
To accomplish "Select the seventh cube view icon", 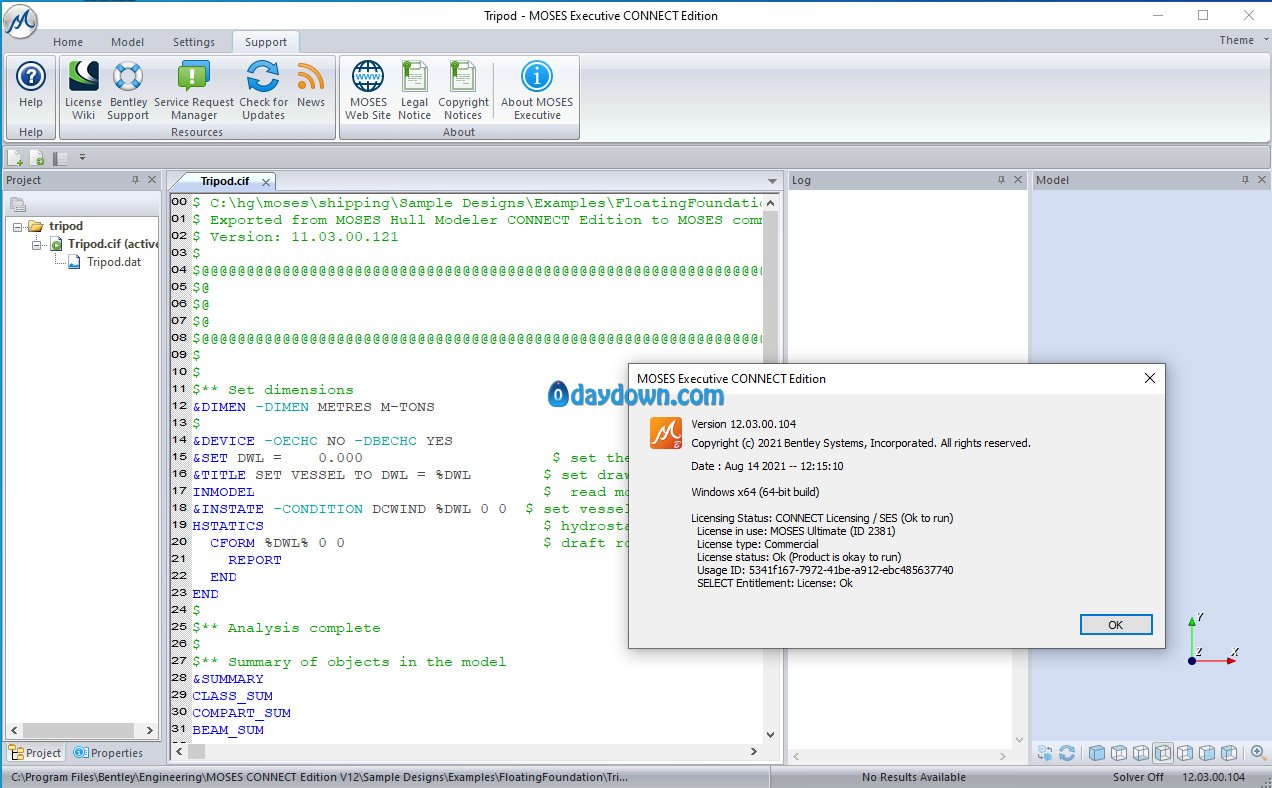I will (1229, 753).
